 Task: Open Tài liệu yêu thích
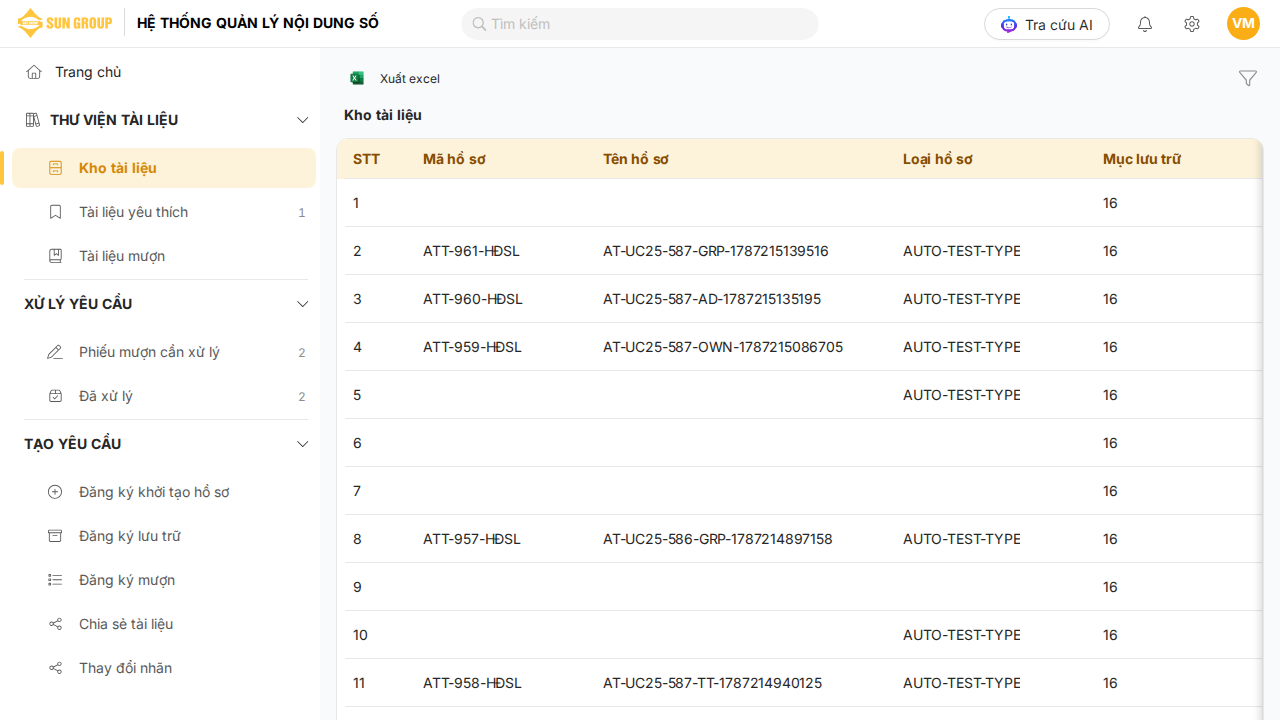[x=163, y=212]
